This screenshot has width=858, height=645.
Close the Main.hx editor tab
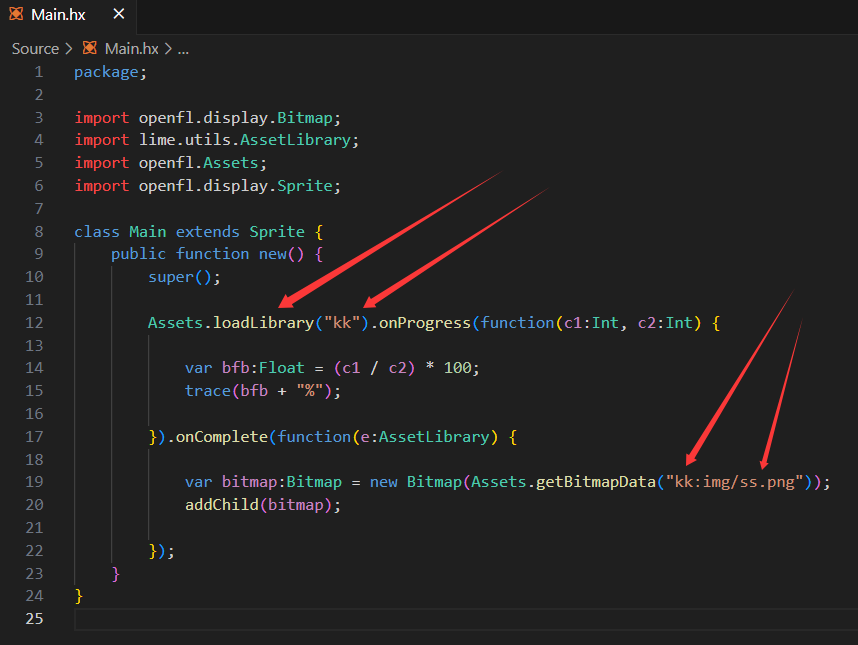(x=119, y=14)
